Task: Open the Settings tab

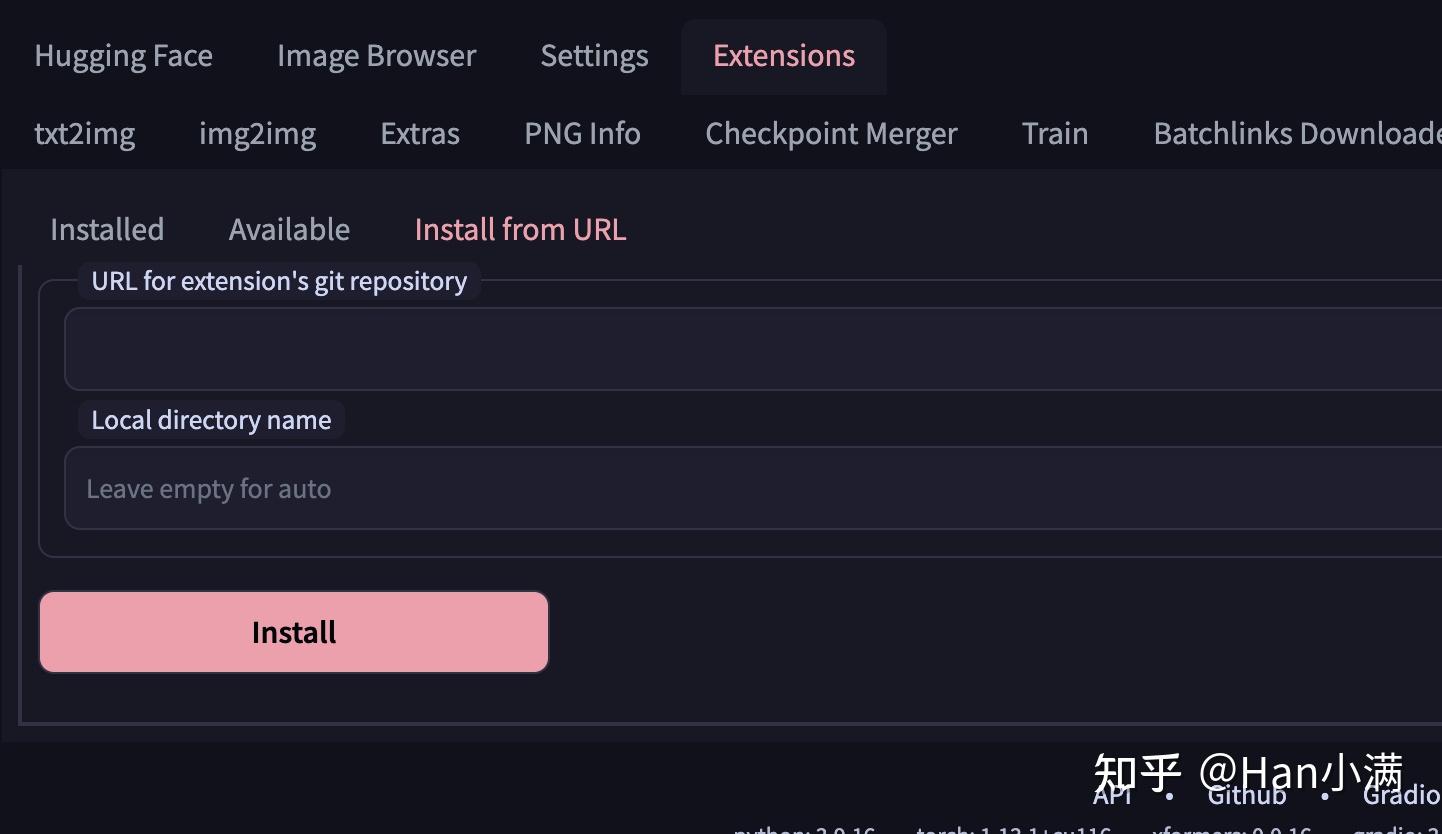Action: [594, 56]
